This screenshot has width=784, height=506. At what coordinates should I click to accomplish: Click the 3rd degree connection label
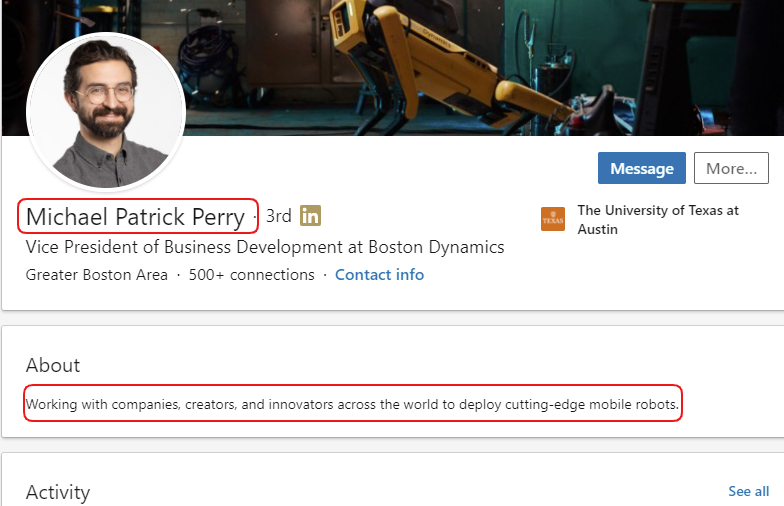pos(278,216)
